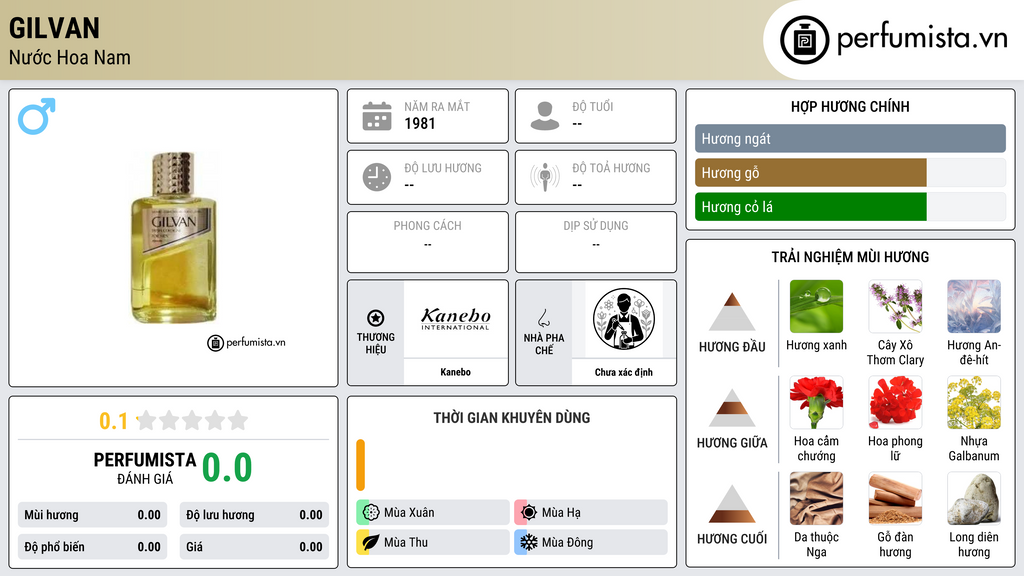Click the nose icon above Nhà pha chế
1024x576 pixels.
point(543,318)
